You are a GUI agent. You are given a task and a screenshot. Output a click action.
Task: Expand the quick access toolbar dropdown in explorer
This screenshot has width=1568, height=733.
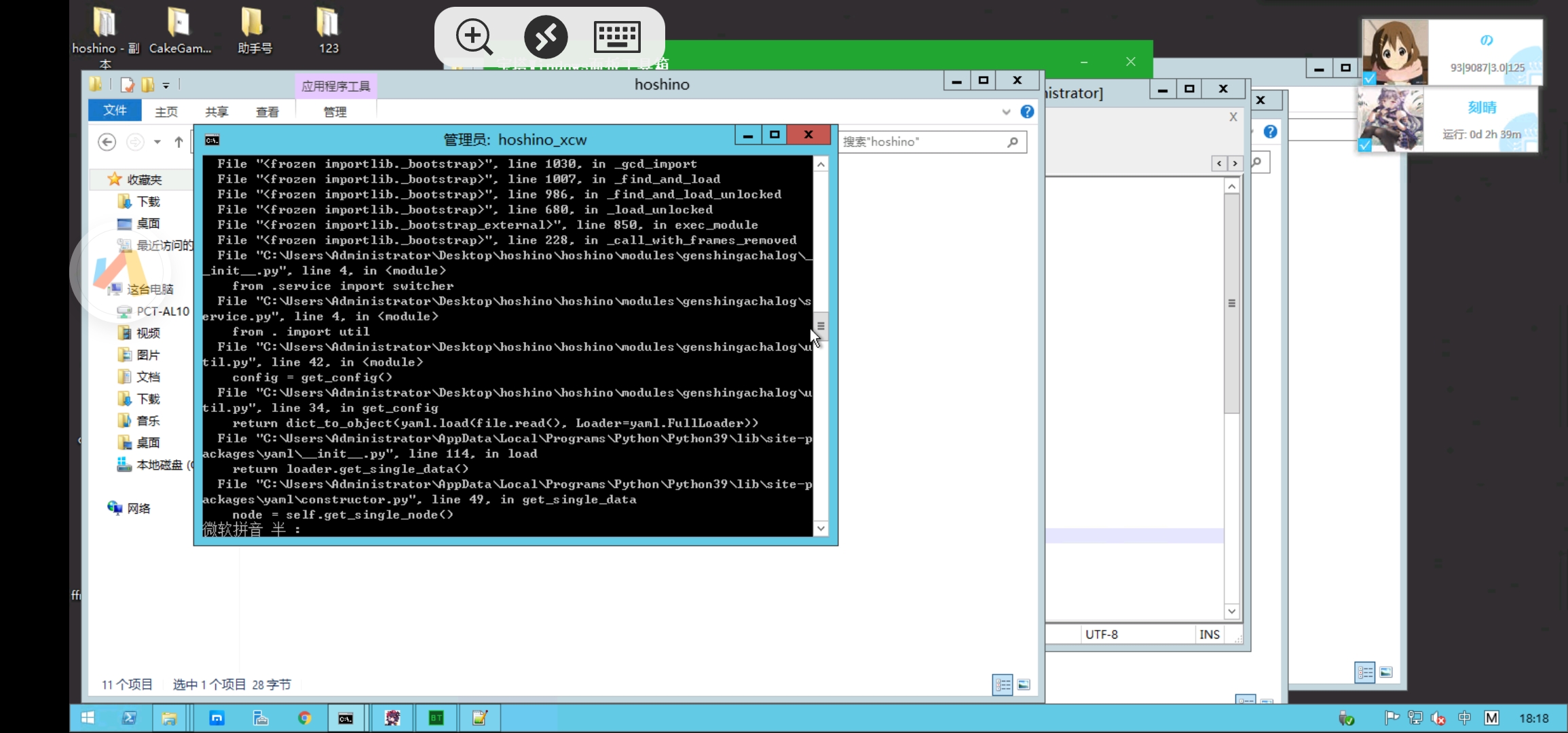click(x=166, y=84)
